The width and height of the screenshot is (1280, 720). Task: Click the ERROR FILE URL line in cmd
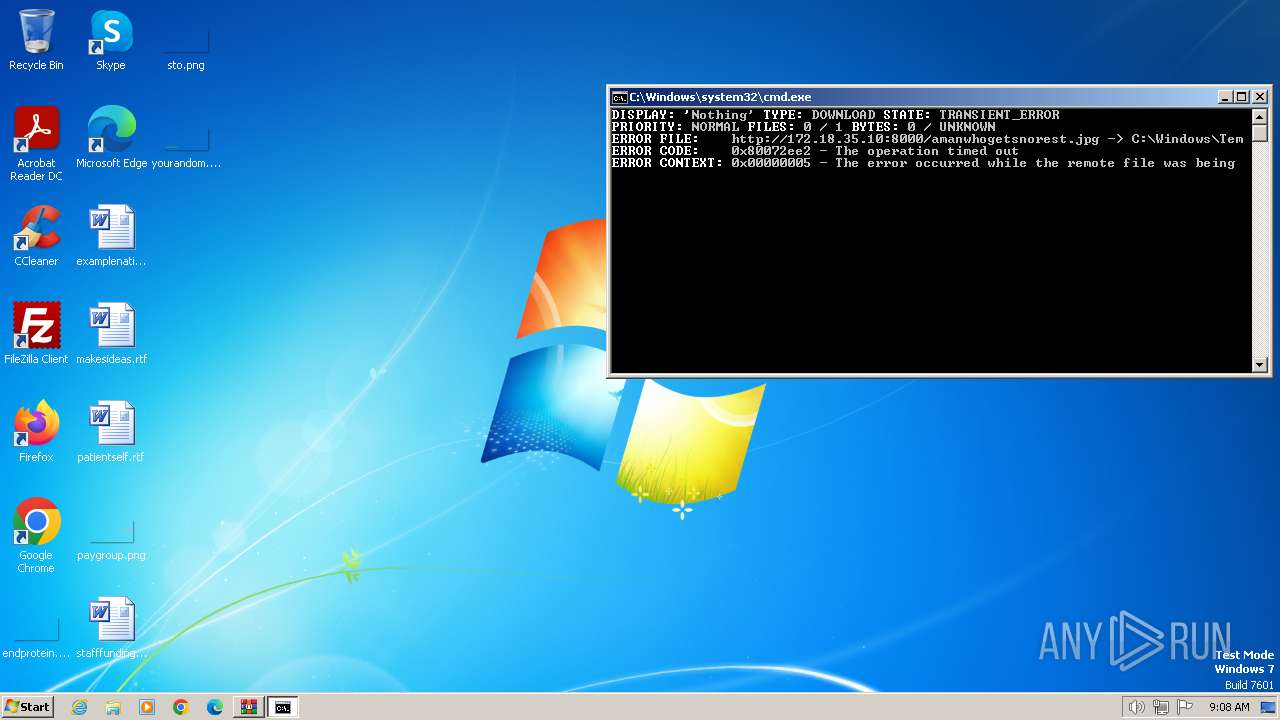(x=927, y=139)
